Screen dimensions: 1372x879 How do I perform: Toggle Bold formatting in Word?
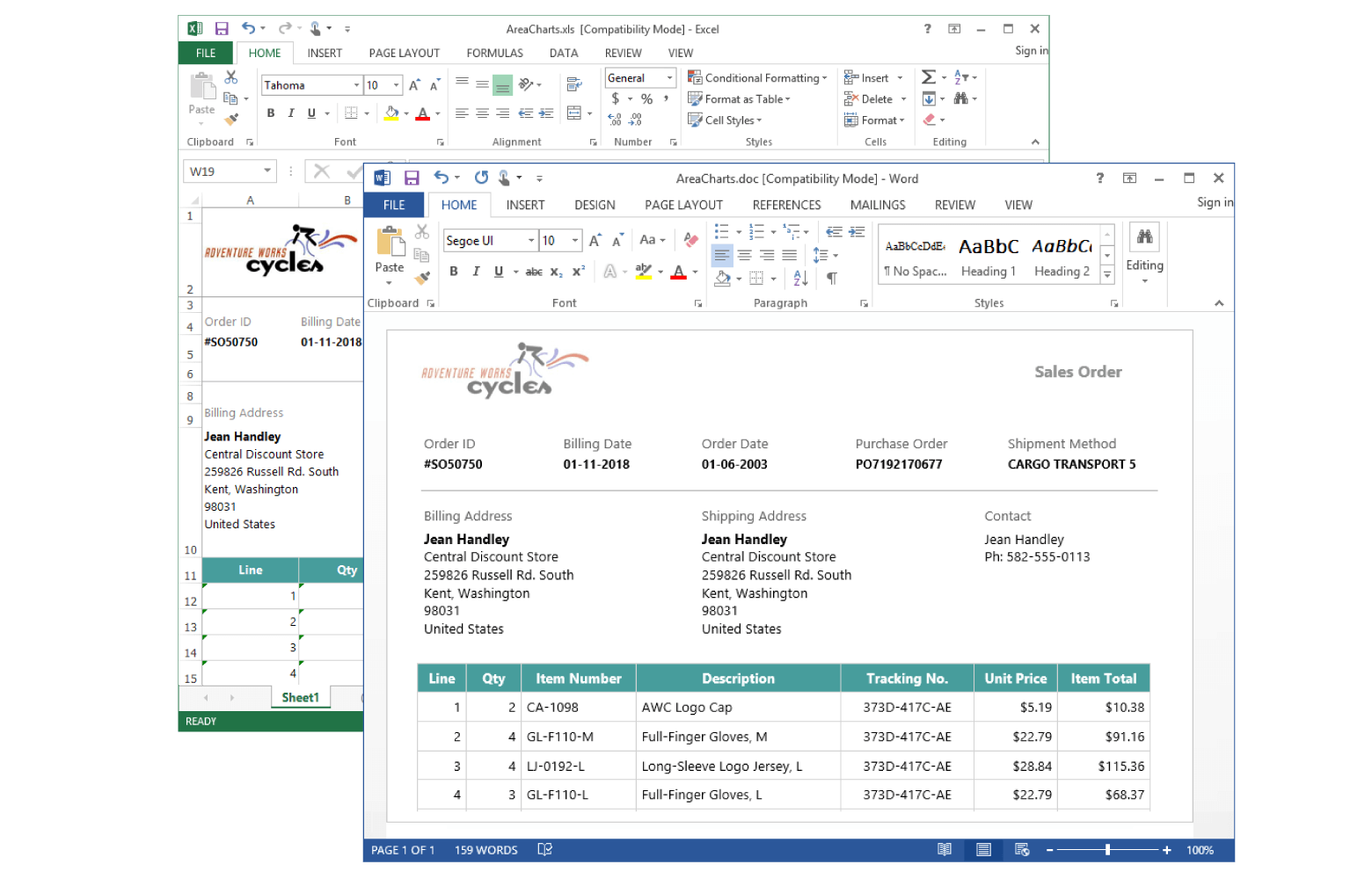pos(454,272)
